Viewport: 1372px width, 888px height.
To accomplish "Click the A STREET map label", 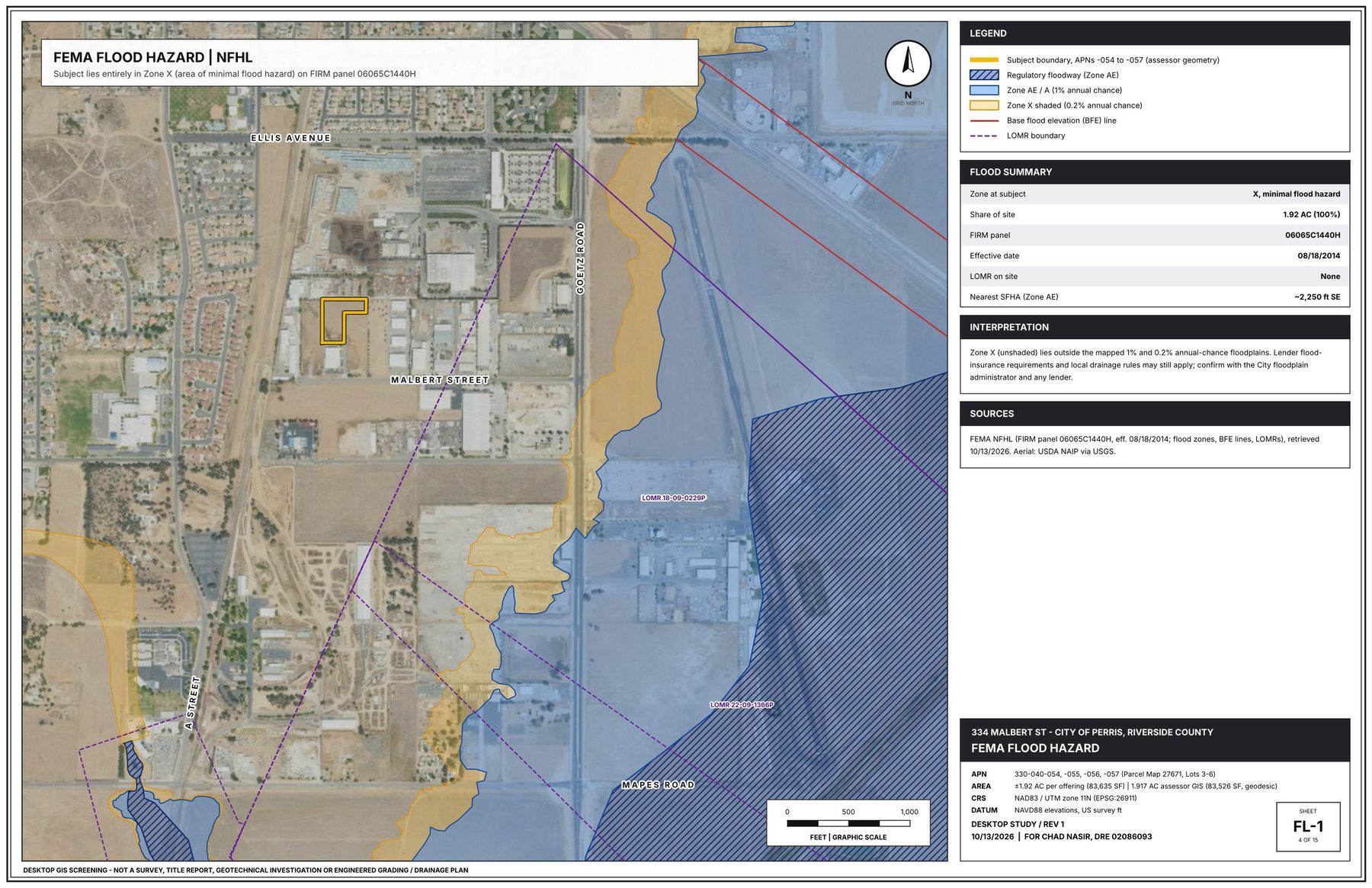I will (193, 703).
